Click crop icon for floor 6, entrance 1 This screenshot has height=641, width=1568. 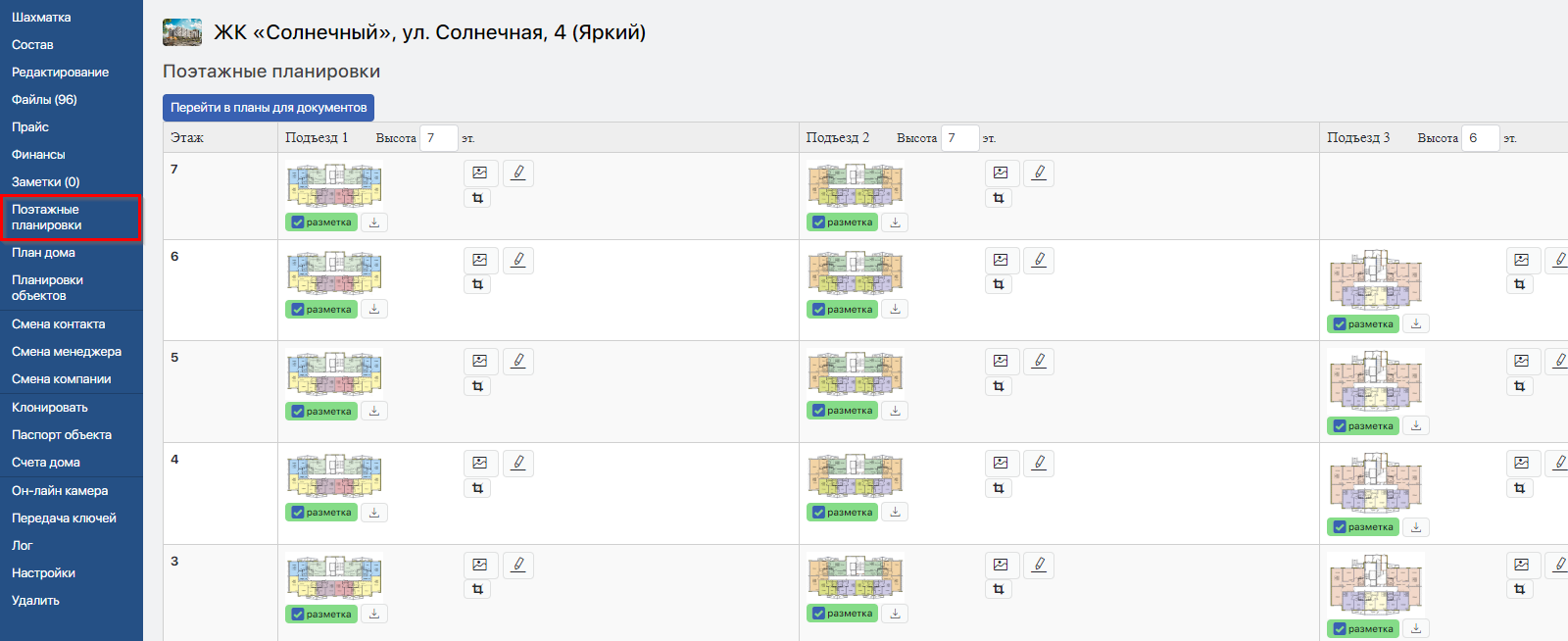click(x=478, y=284)
